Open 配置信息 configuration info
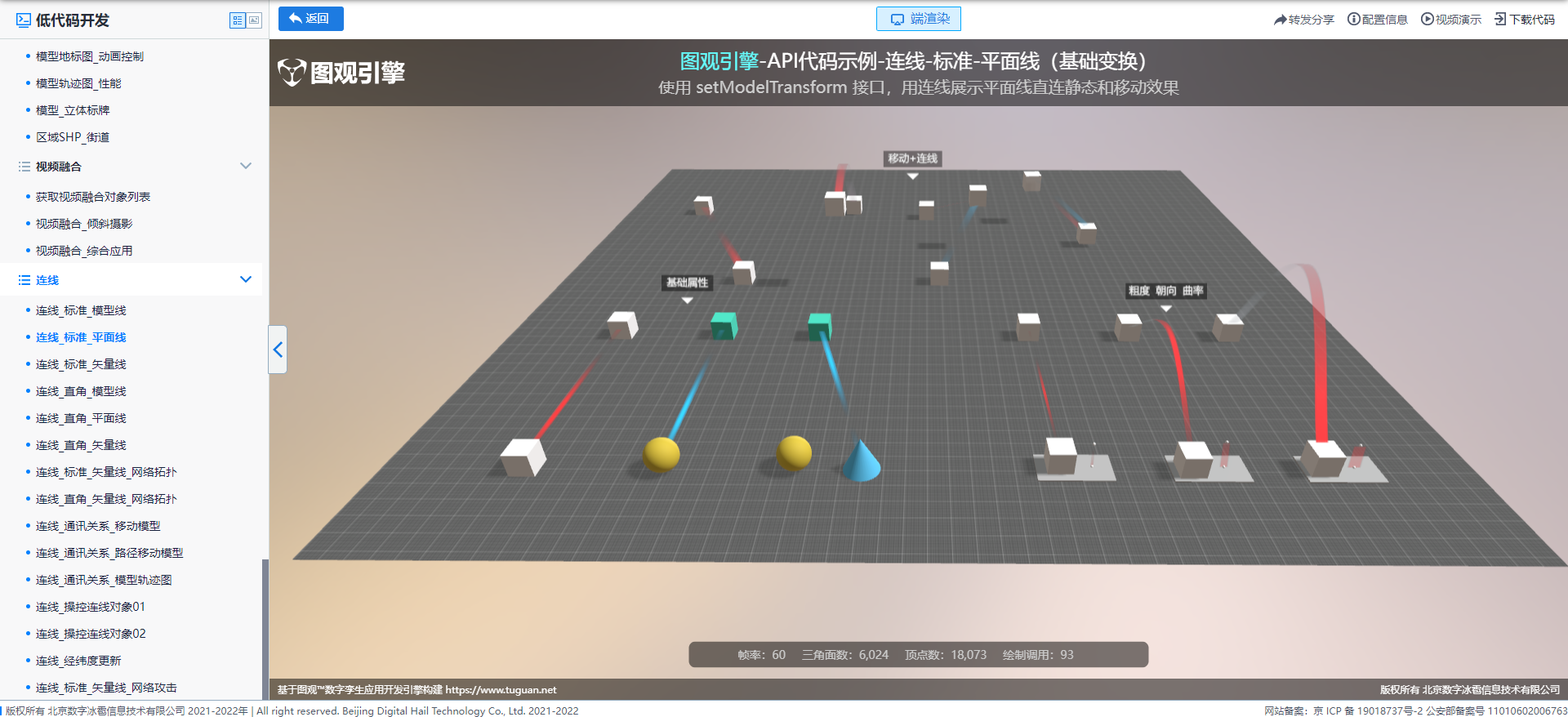 pos(1378,20)
